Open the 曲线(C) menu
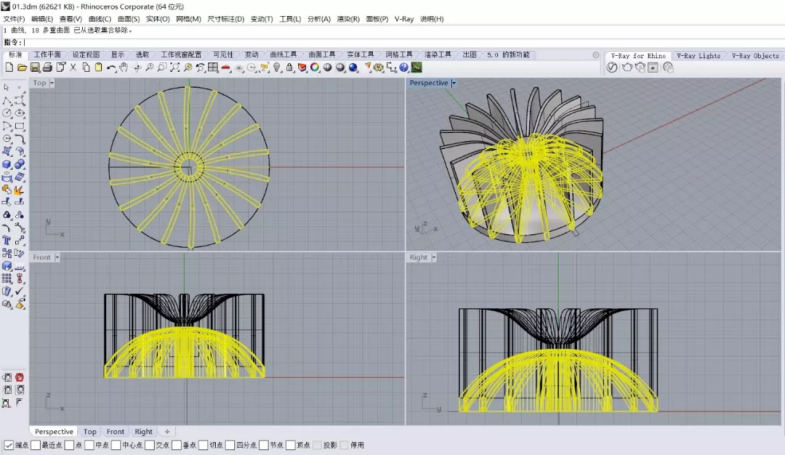 100,19
